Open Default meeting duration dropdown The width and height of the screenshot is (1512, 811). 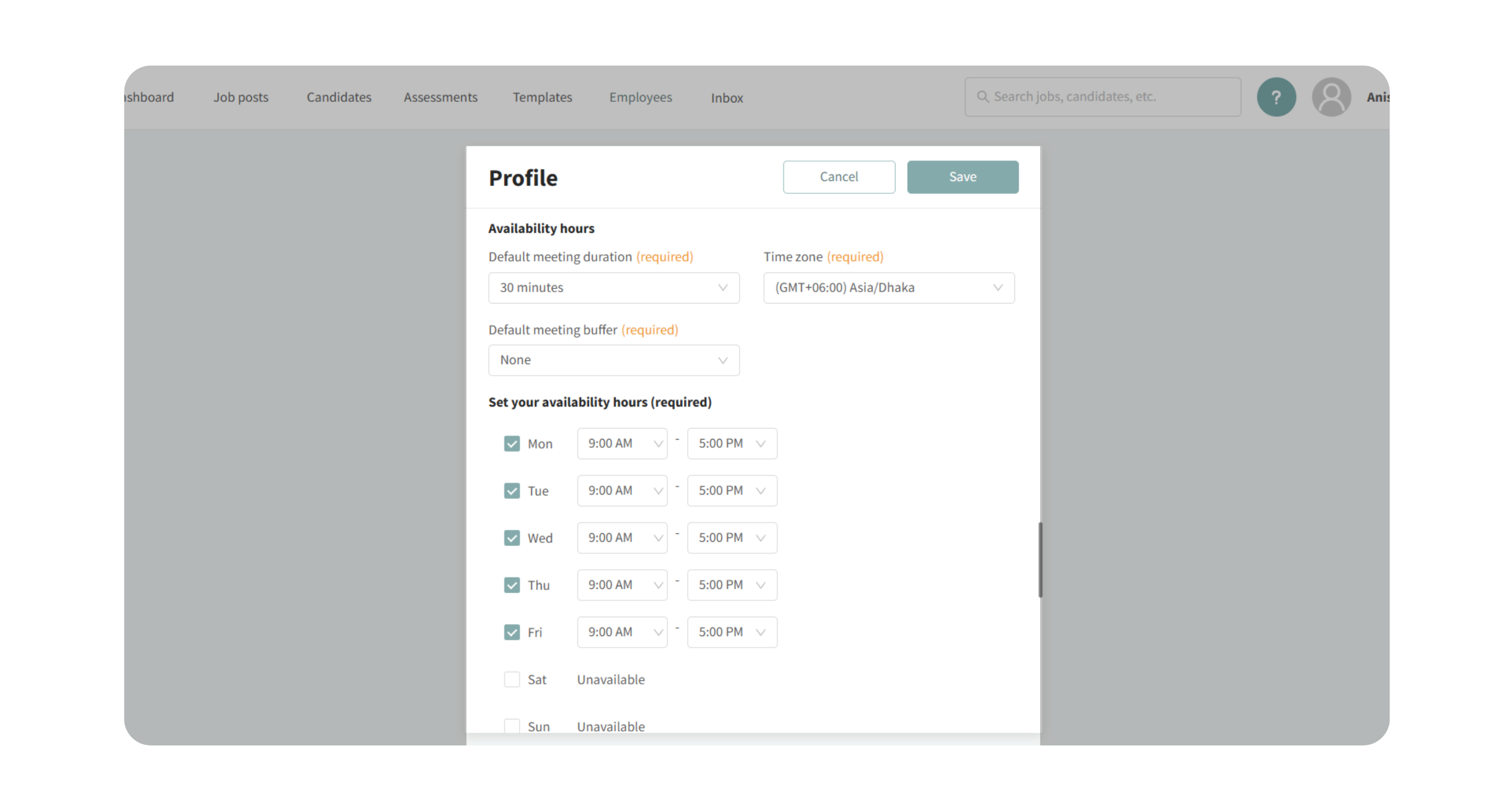pos(614,287)
